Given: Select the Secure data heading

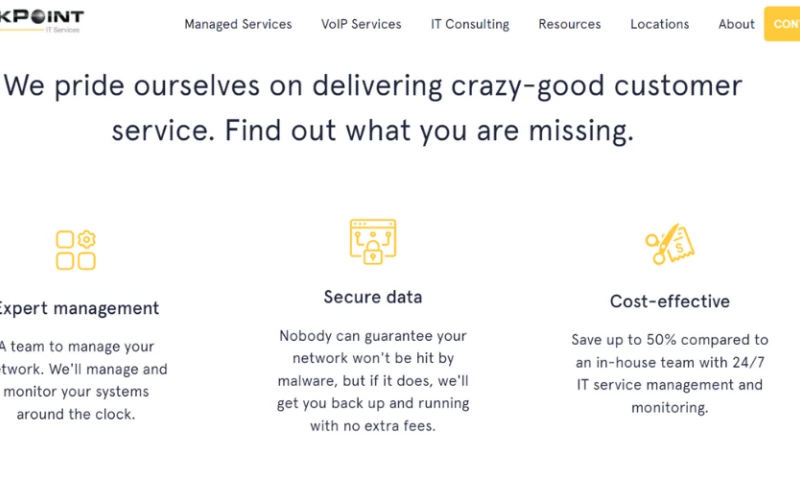Looking at the screenshot, I should click(x=373, y=297).
